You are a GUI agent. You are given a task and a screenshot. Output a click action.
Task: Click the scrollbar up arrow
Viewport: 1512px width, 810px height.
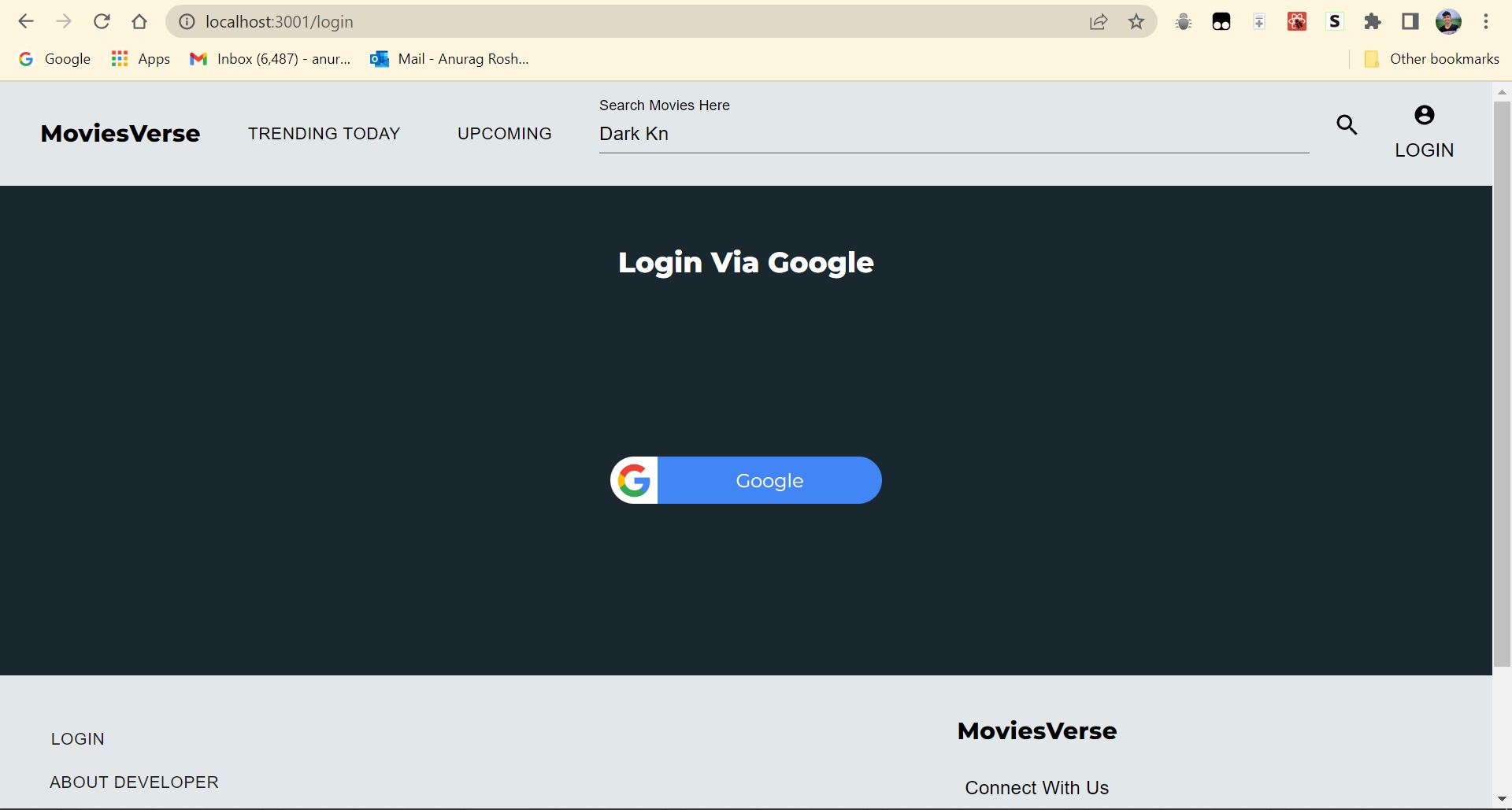coord(1503,92)
